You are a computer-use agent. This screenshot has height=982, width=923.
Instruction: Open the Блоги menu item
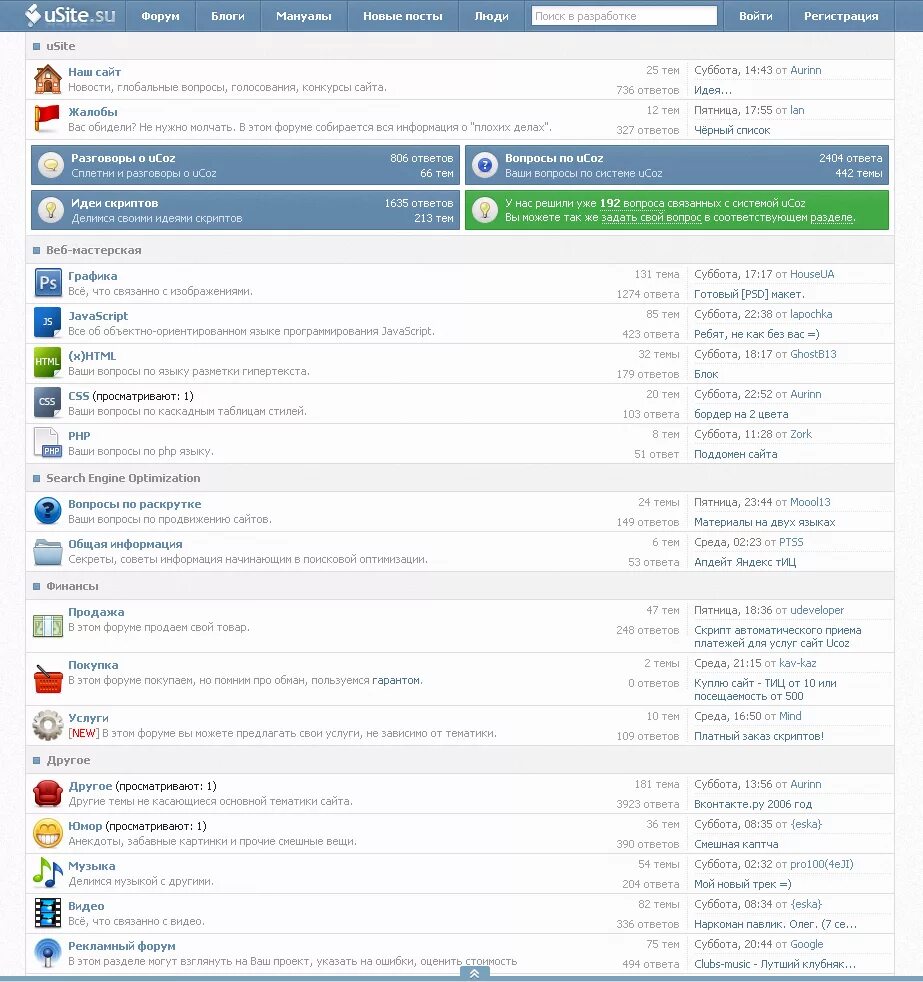[228, 16]
